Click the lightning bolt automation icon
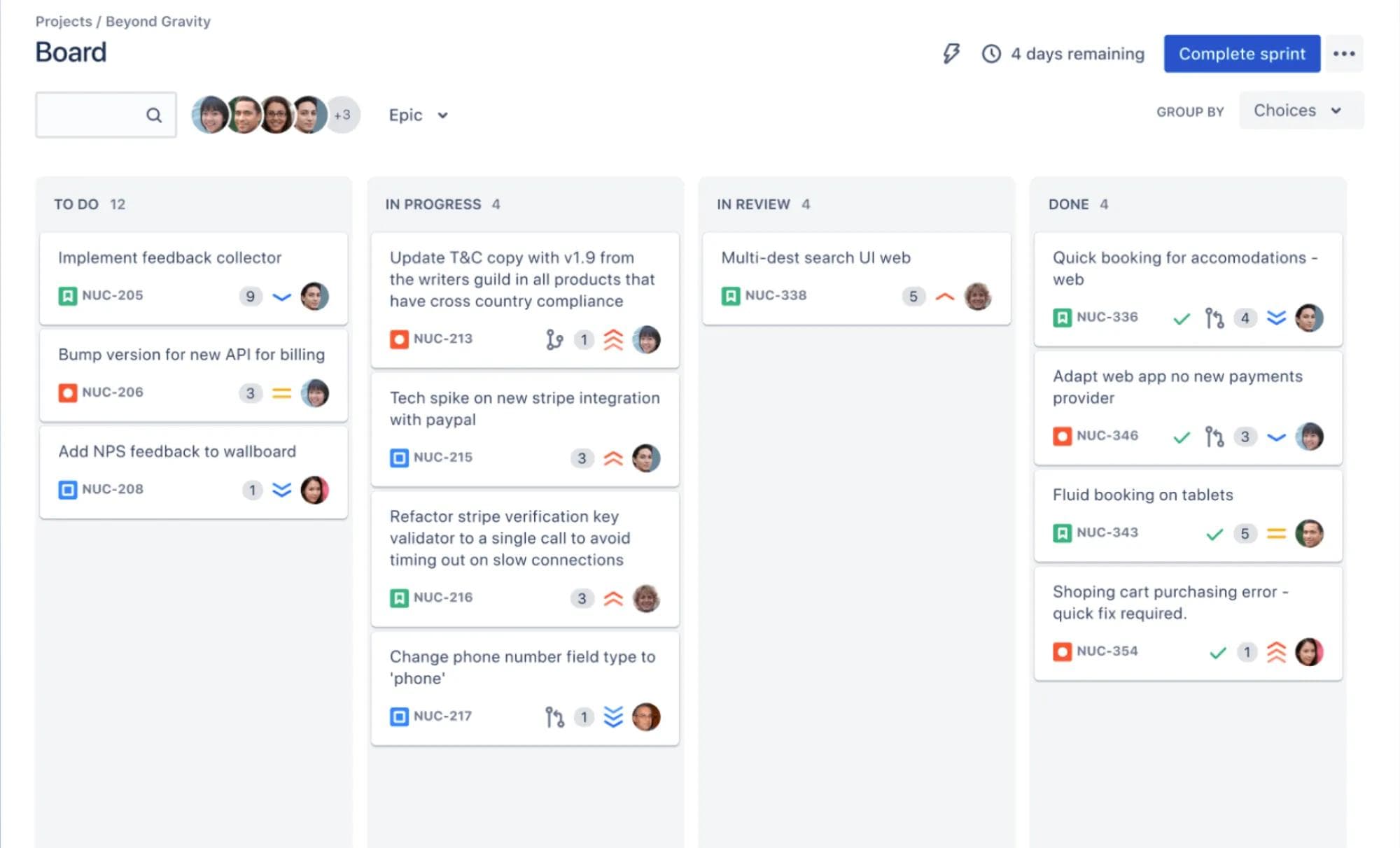 [951, 53]
